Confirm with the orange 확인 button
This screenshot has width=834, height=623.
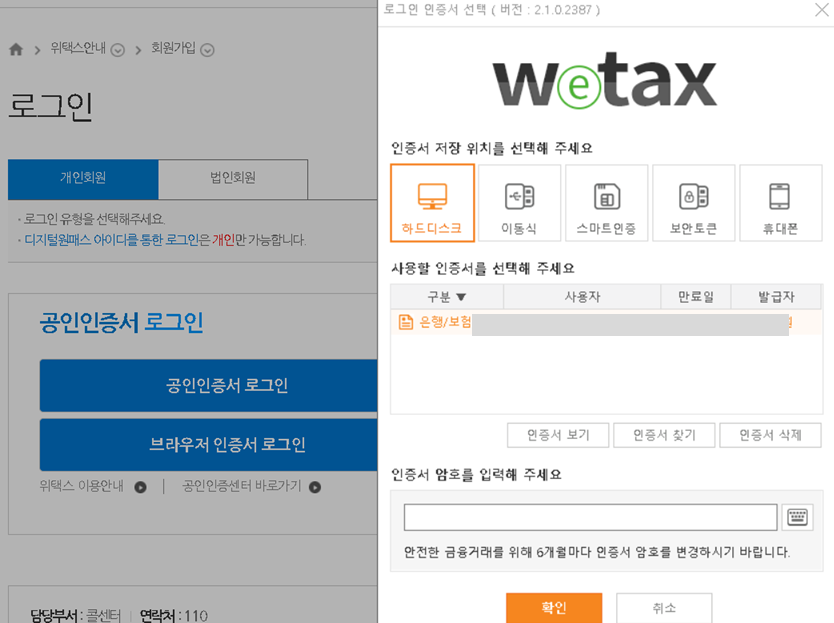[x=554, y=608]
